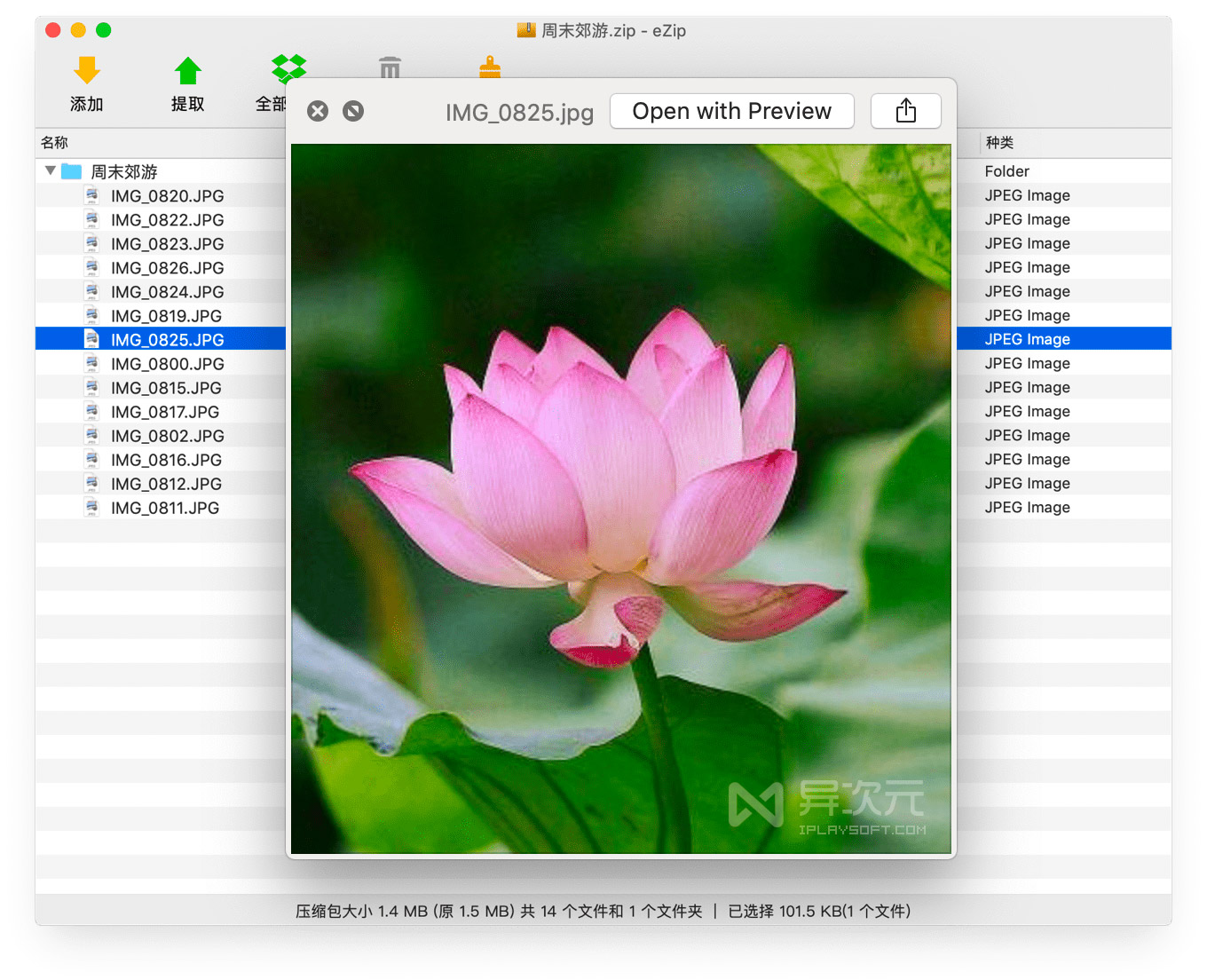Click the share icon in the preview window
1207x980 pixels.
click(905, 110)
